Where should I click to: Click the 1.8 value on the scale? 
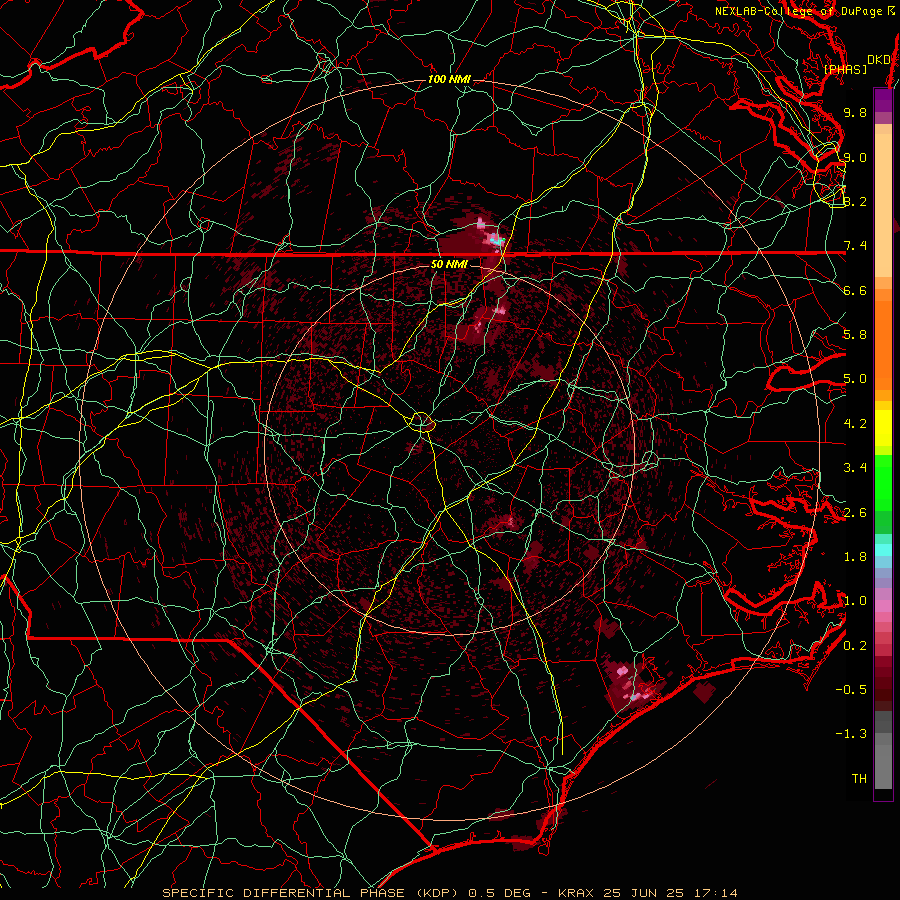855,557
